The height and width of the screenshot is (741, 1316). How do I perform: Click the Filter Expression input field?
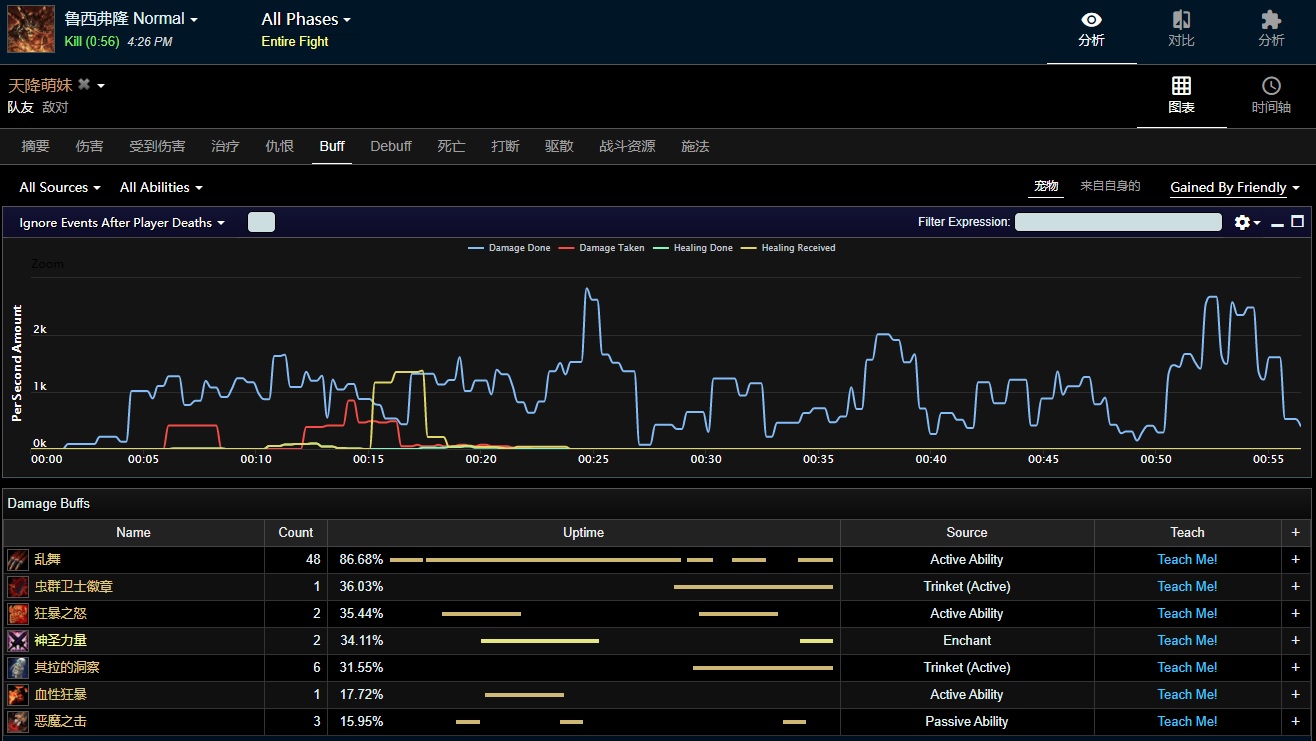pos(1118,222)
